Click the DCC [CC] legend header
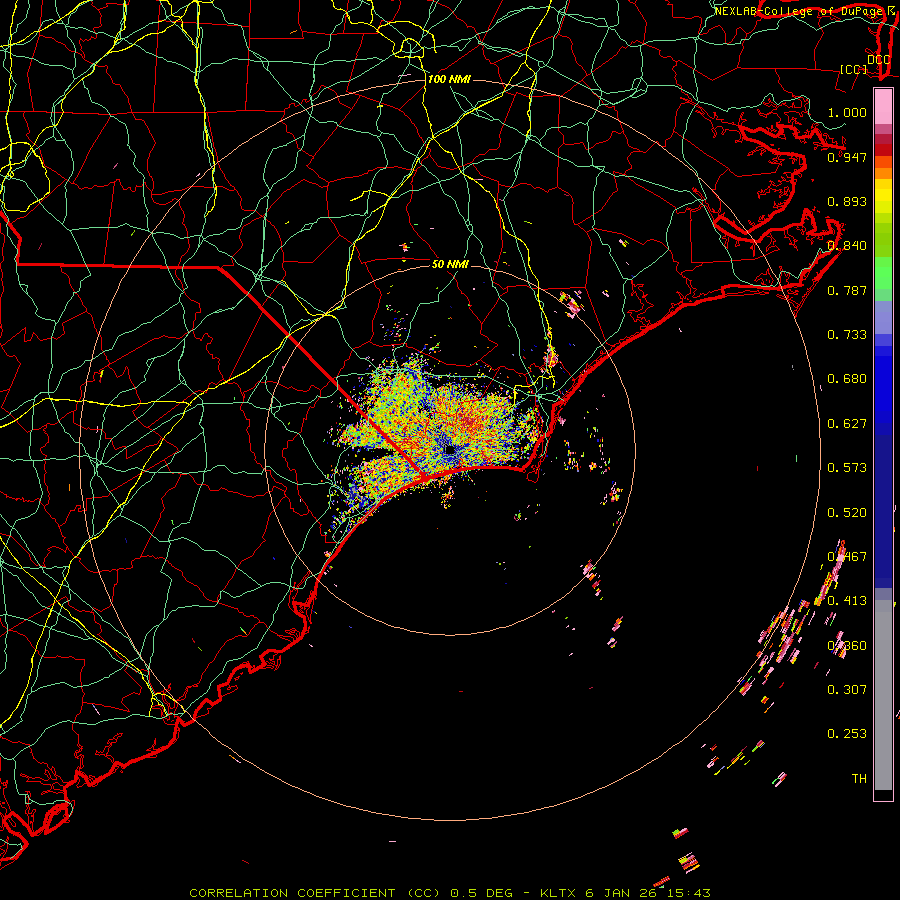 [864, 64]
